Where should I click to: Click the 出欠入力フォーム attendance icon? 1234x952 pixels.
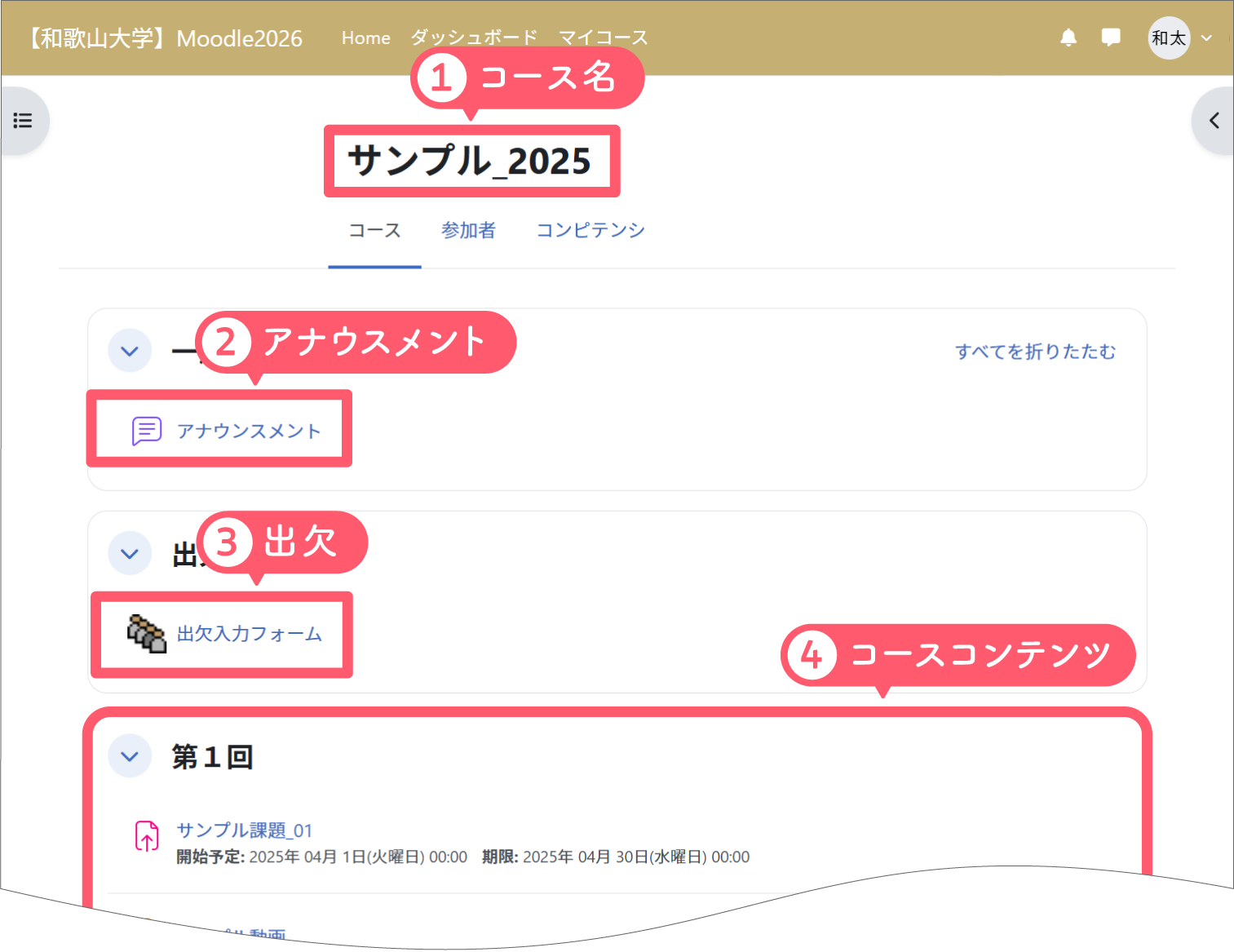click(x=147, y=633)
